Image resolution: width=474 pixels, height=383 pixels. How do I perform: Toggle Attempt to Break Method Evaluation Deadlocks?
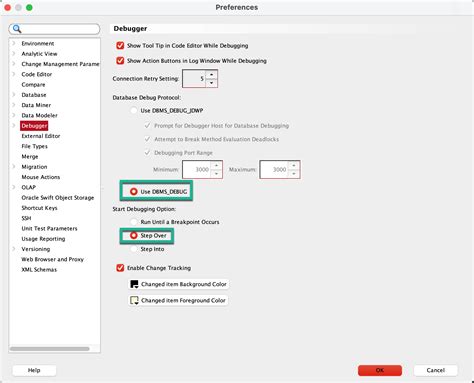click(147, 139)
